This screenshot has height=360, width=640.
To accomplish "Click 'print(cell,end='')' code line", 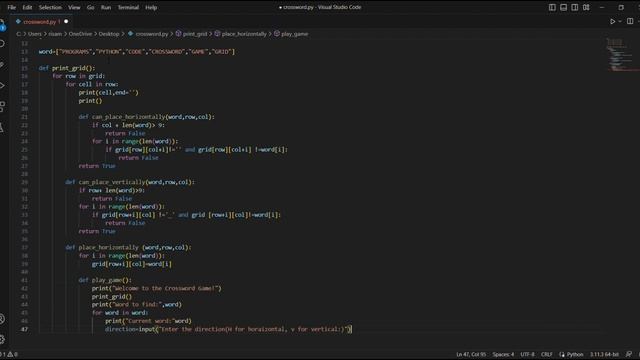I will pos(109,92).
